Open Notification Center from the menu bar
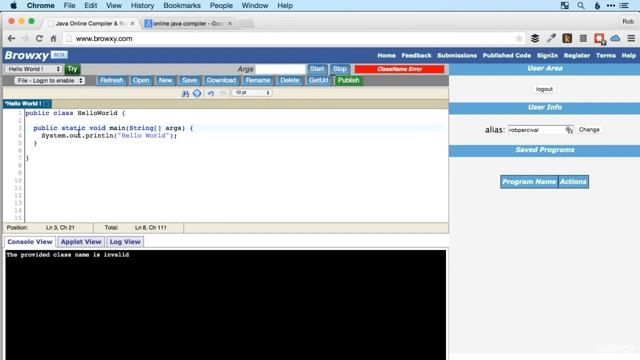Screen dimensions: 640x360 pyautogui.click(x=624, y=6)
